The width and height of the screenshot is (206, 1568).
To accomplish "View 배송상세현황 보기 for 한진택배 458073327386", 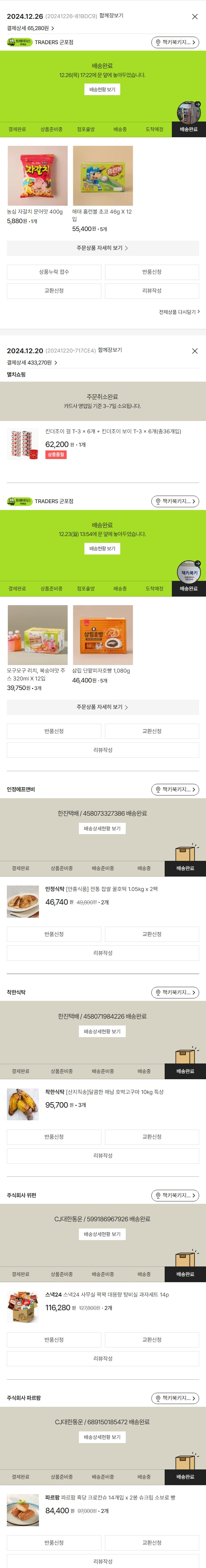I will pyautogui.click(x=102, y=828).
